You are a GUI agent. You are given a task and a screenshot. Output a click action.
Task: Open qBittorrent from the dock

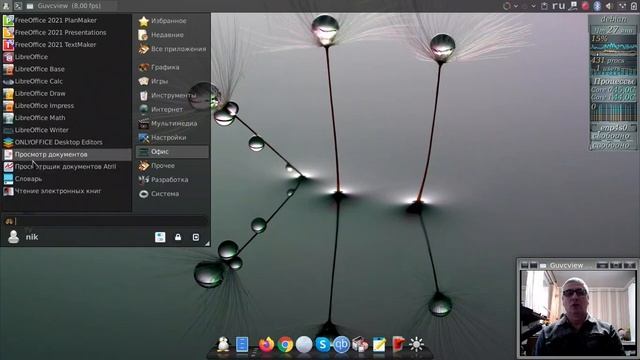coord(341,344)
